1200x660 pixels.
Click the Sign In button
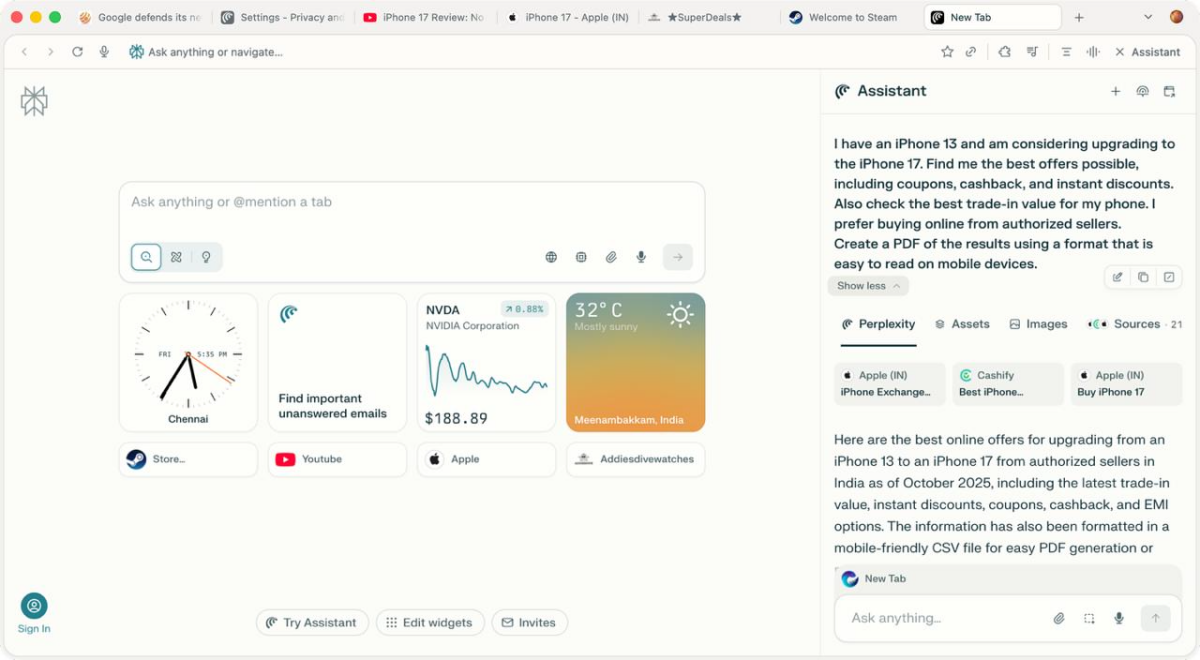coord(34,613)
